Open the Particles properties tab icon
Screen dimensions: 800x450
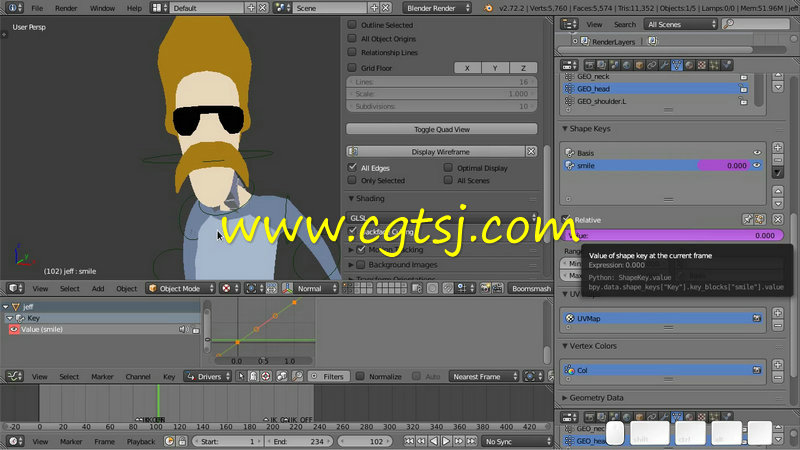[x=714, y=65]
